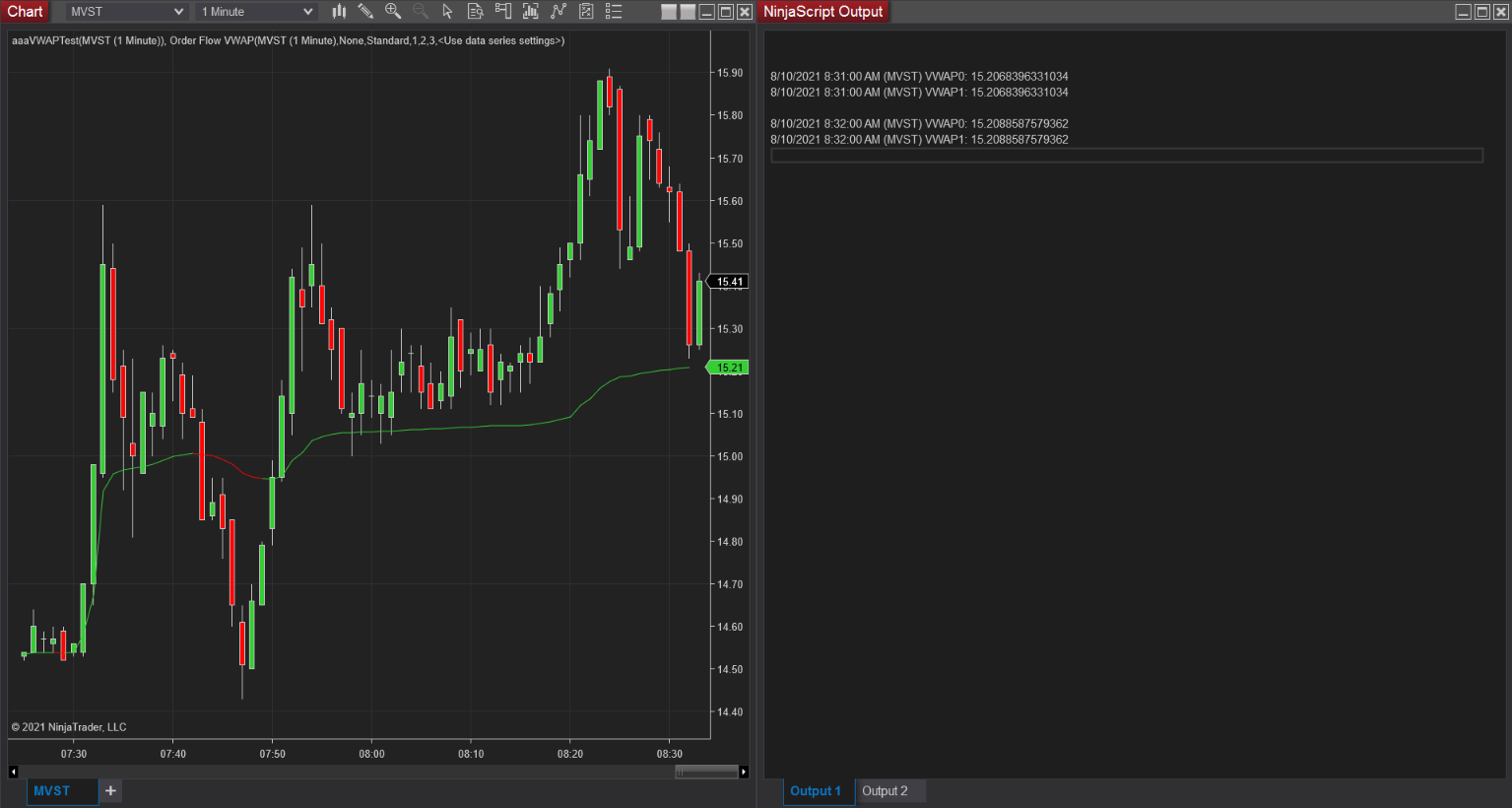Maximize the NinjaScript Output window
1512x808 pixels.
click(x=1482, y=12)
